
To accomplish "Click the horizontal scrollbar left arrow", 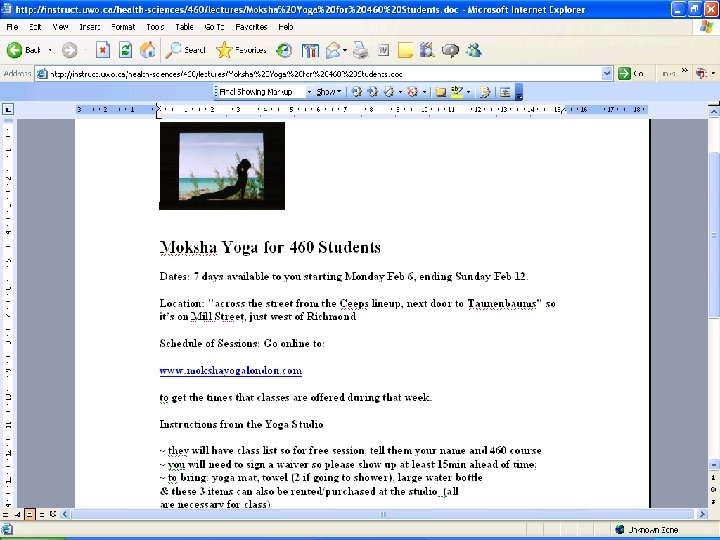I will [65, 514].
